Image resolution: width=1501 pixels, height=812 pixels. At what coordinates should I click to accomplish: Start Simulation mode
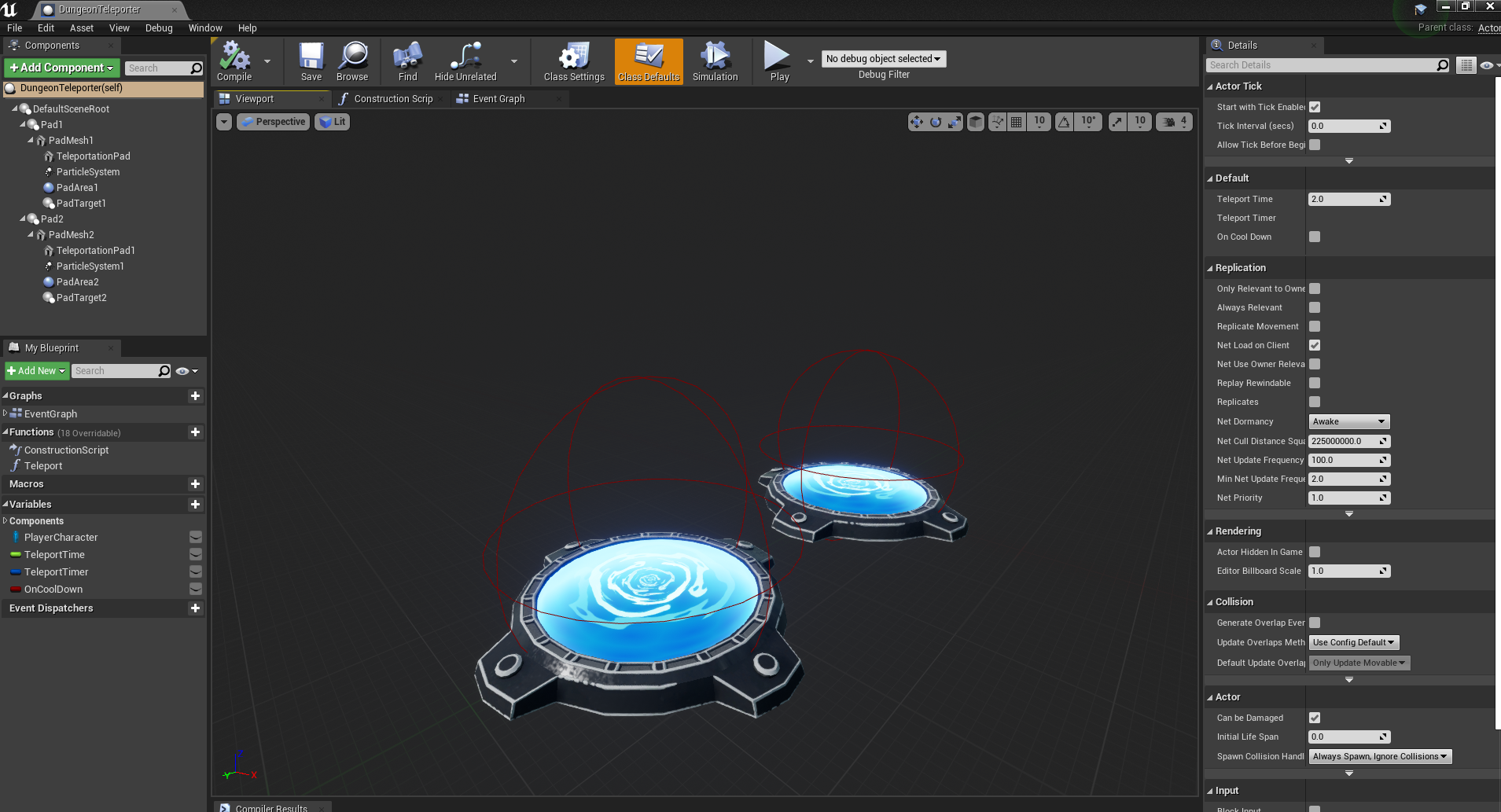pos(715,61)
